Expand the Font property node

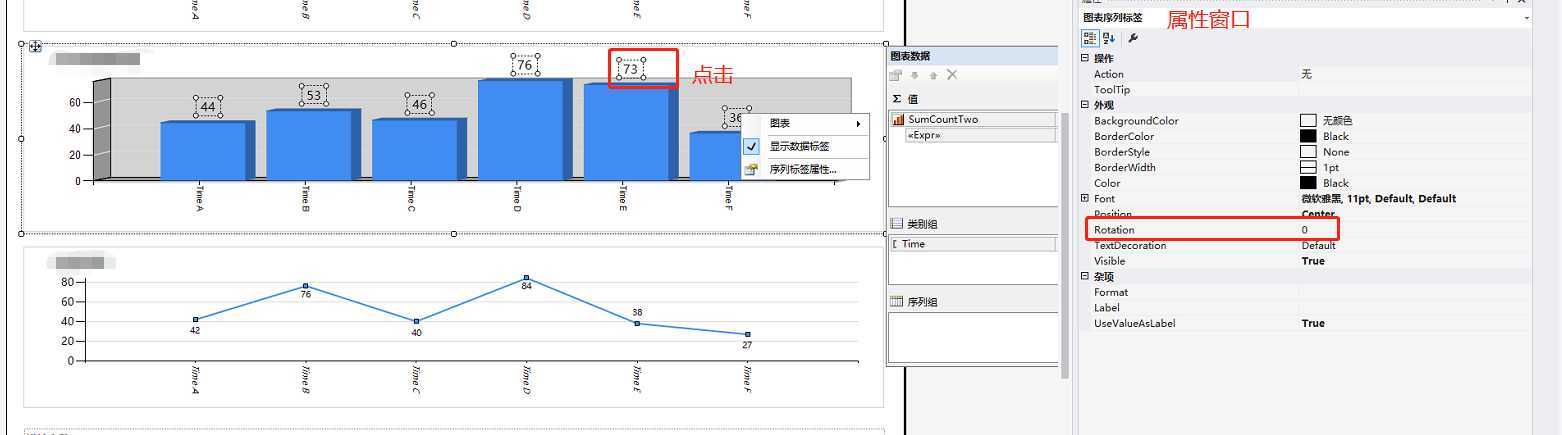point(1085,198)
